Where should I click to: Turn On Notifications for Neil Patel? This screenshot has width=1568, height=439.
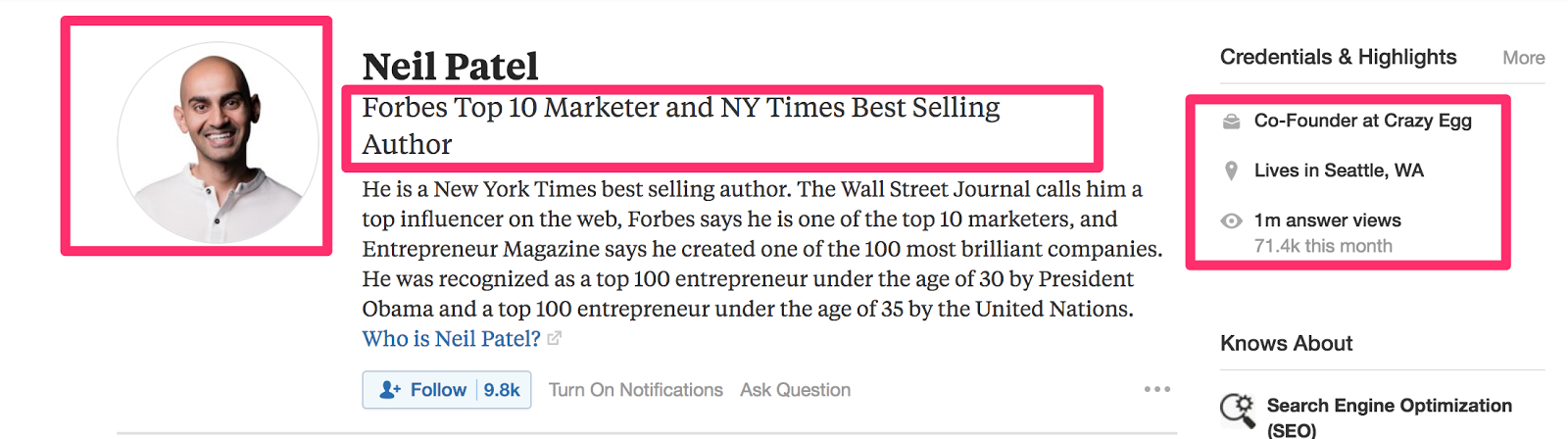click(636, 390)
